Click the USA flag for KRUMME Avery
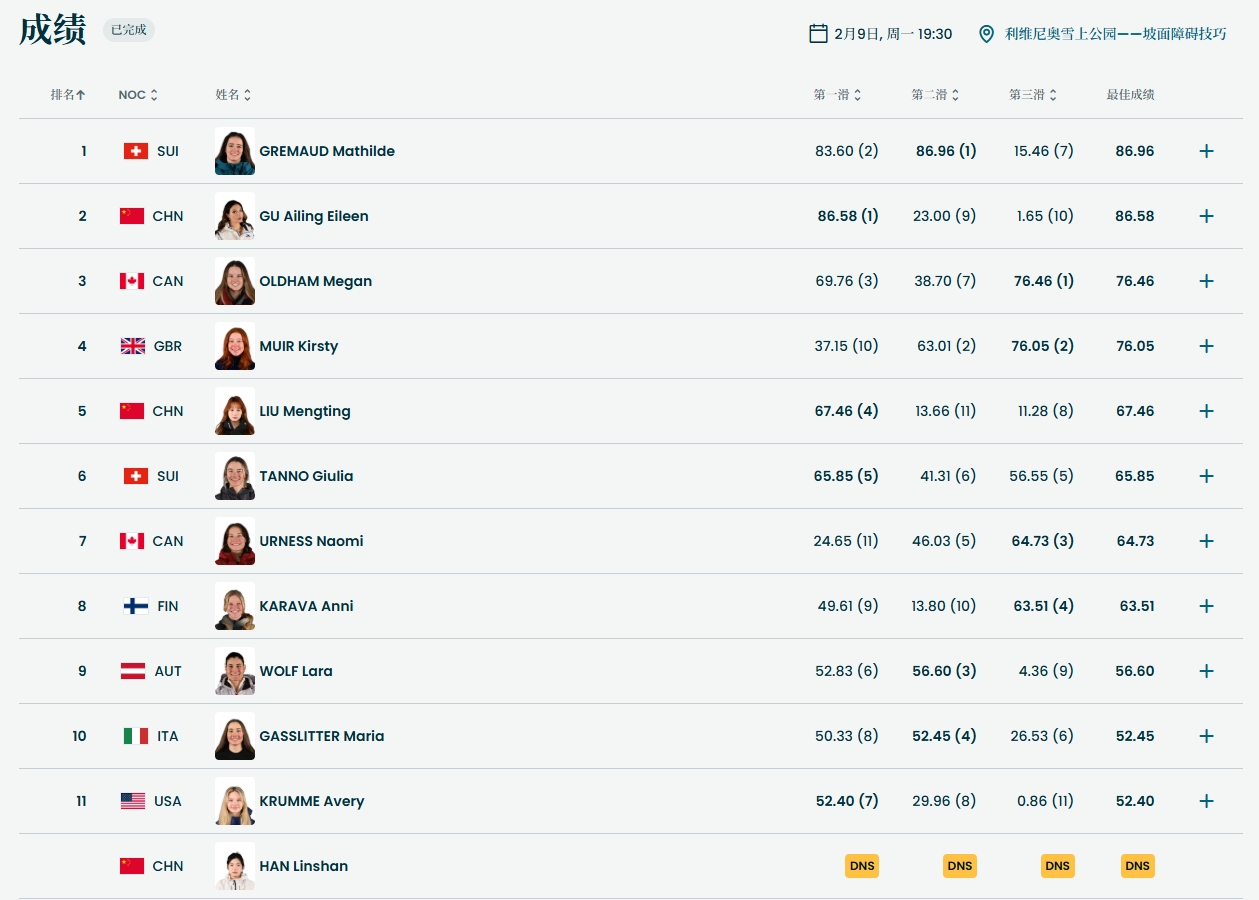Screen dimensions: 1259x900 coord(133,801)
